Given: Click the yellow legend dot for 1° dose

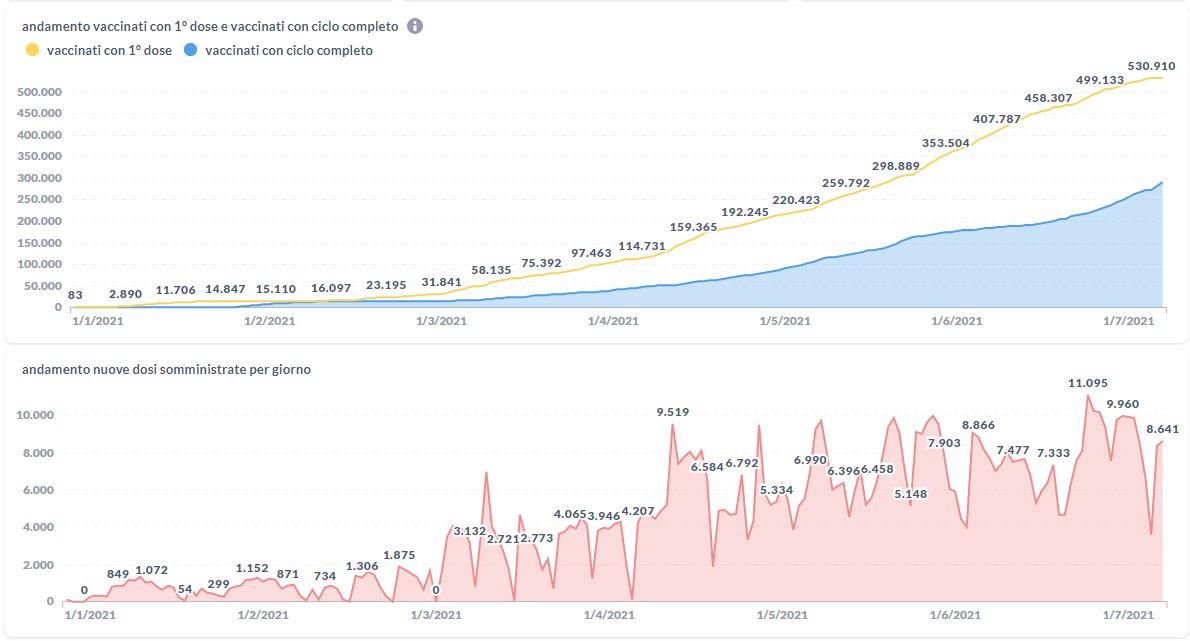Looking at the screenshot, I should pyautogui.click(x=32, y=50).
